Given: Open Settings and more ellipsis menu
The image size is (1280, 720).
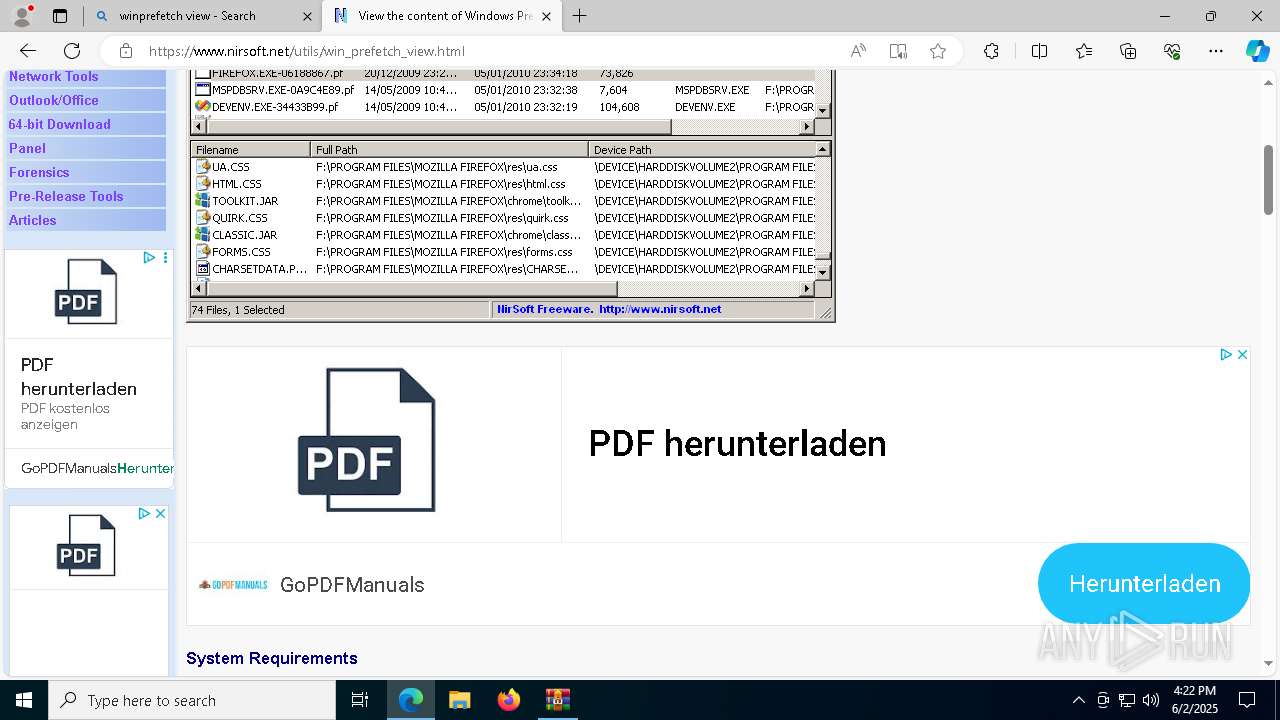Looking at the screenshot, I should (1216, 51).
